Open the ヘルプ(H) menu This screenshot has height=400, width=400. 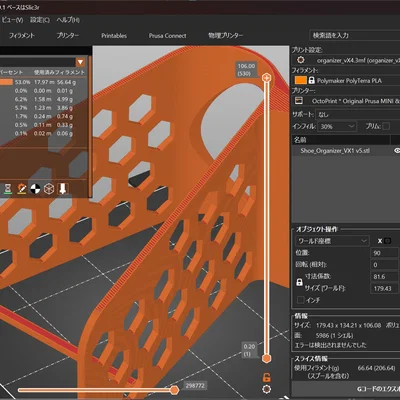coord(68,20)
